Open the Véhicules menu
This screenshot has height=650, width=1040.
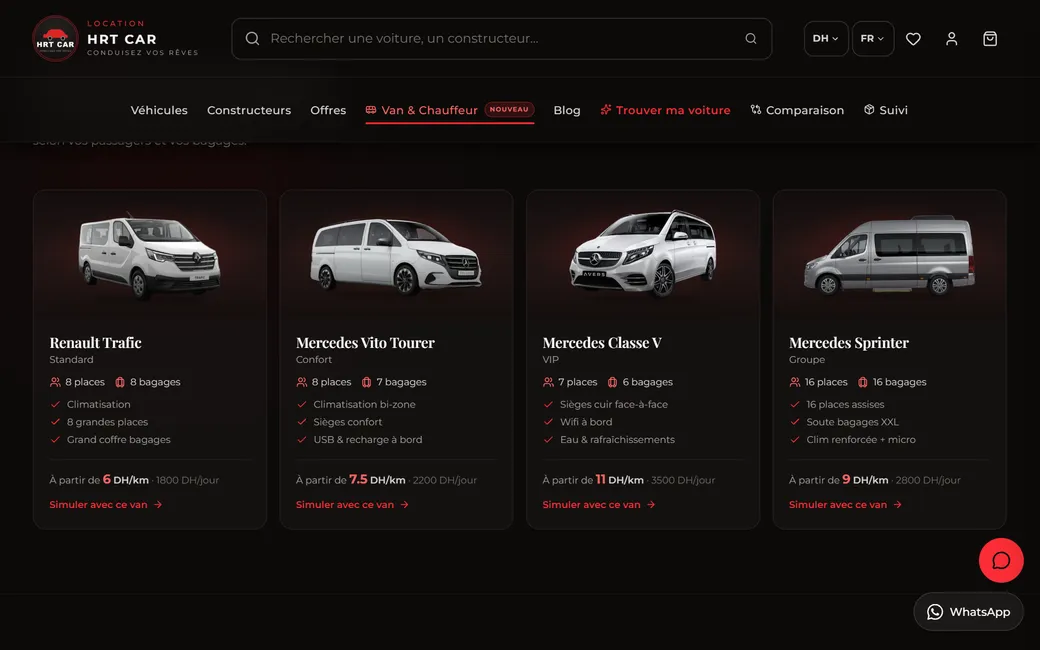pyautogui.click(x=159, y=110)
